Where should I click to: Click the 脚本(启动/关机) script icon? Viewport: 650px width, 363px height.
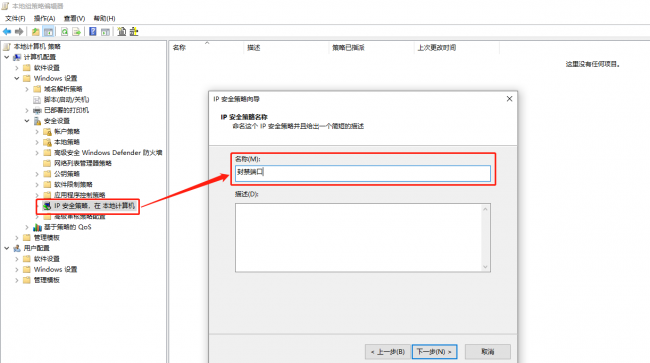click(x=37, y=99)
